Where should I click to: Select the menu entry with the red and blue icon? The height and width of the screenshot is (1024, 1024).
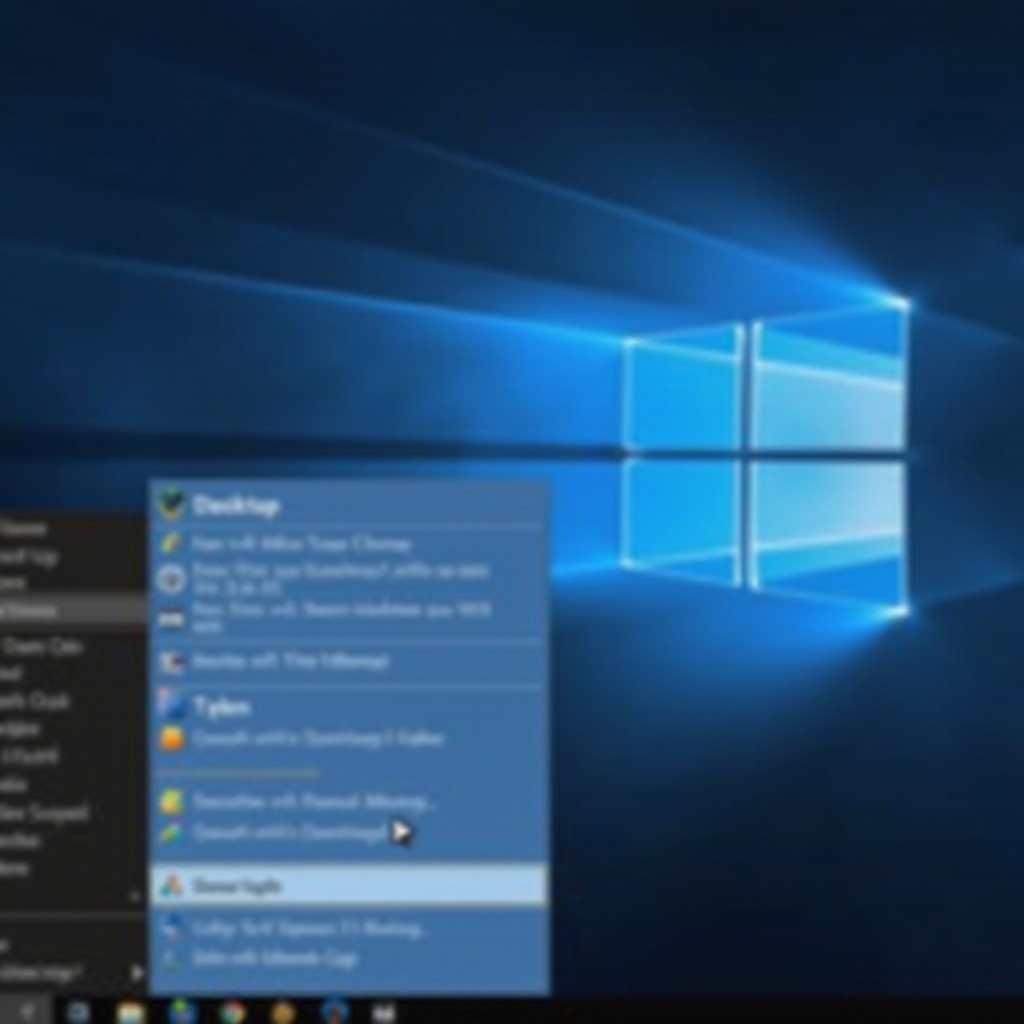click(290, 661)
